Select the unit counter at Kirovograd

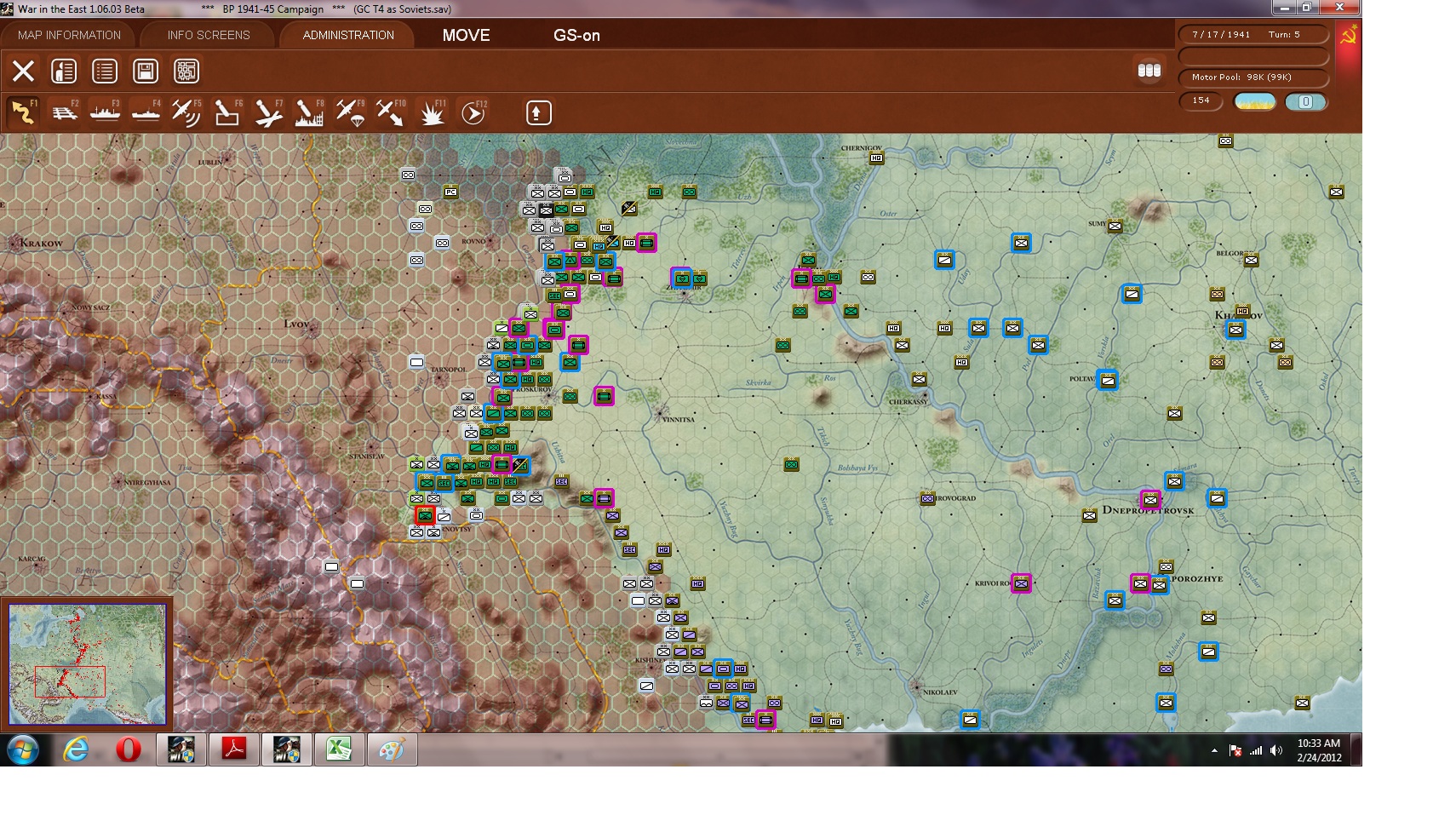[x=927, y=499]
